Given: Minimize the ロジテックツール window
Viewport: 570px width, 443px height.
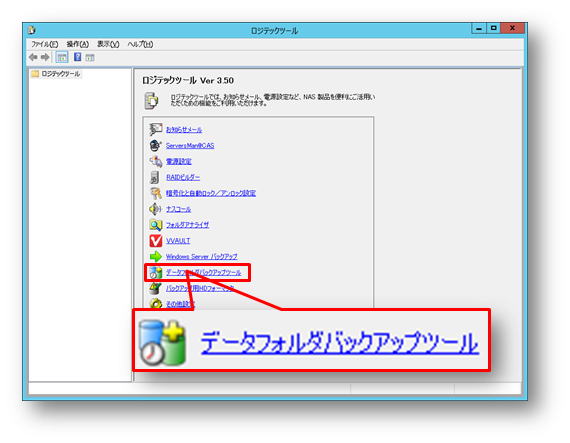Looking at the screenshot, I should [x=479, y=28].
